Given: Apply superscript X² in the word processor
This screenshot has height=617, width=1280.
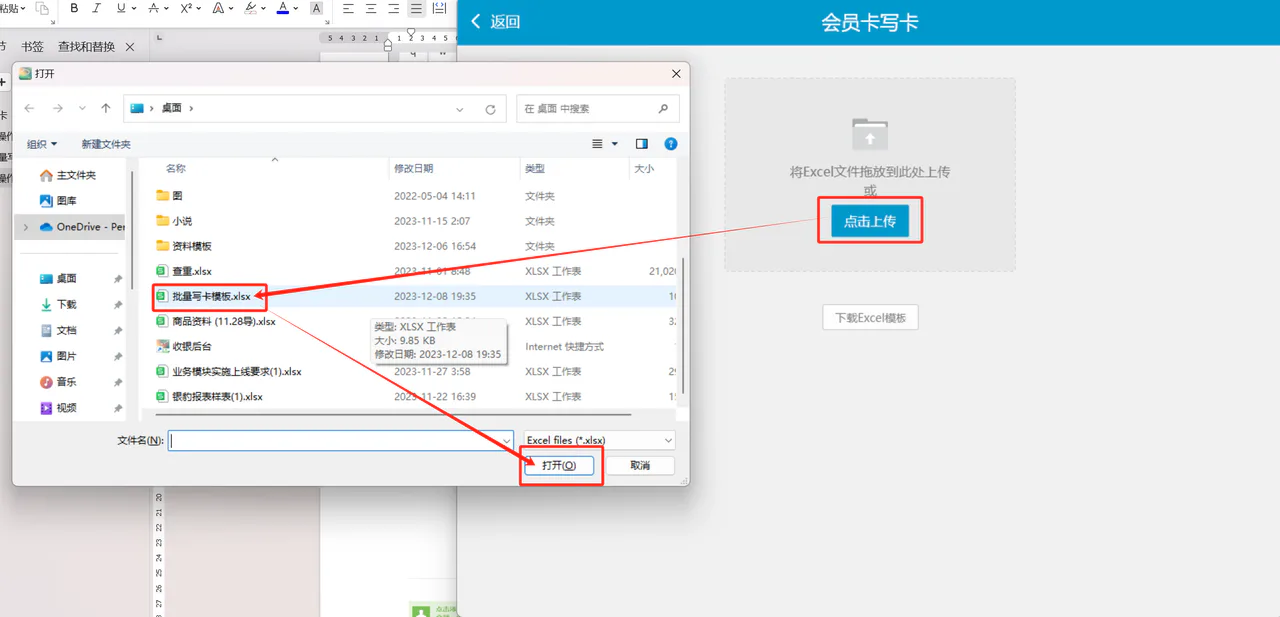Looking at the screenshot, I should [186, 8].
